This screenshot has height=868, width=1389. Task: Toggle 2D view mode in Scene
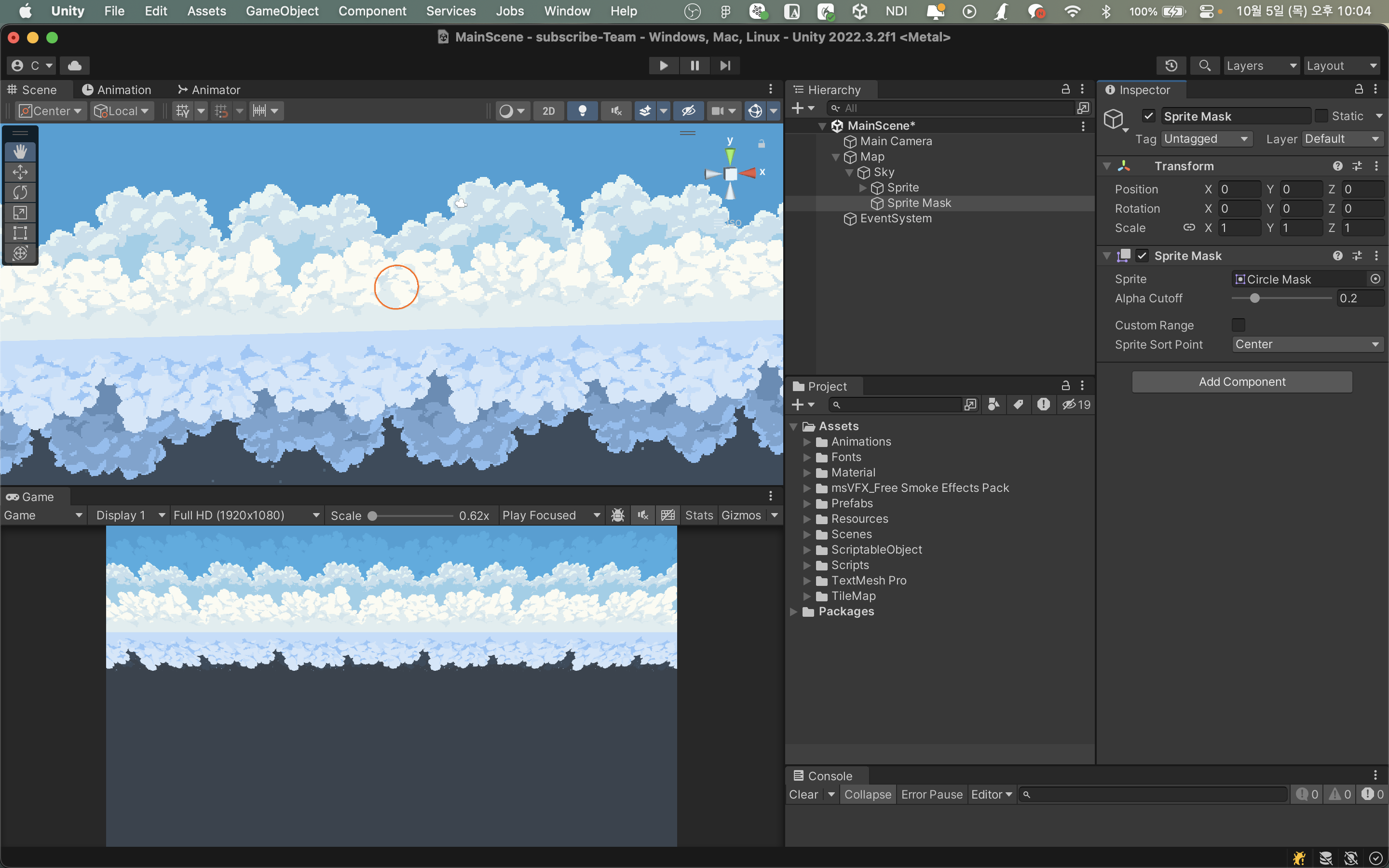pos(549,111)
